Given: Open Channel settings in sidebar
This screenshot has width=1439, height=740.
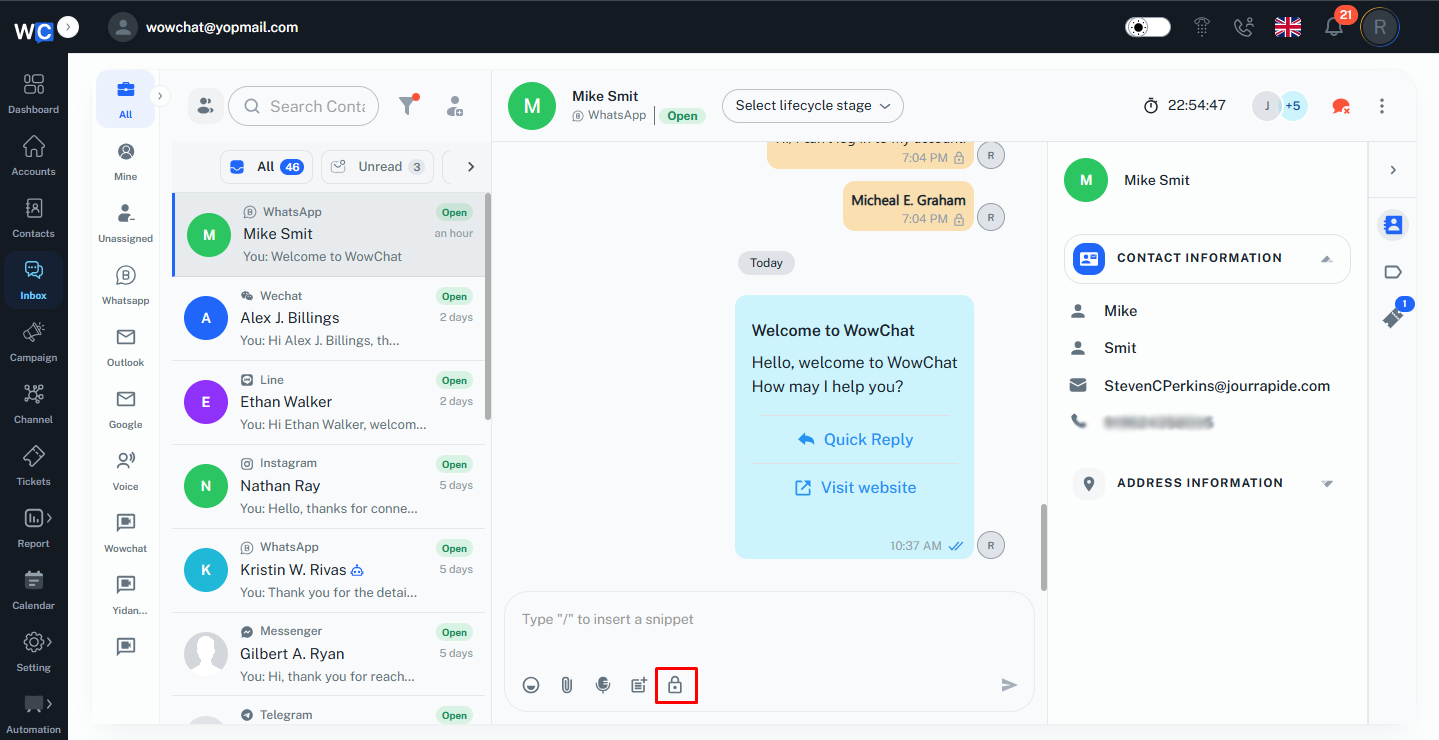Looking at the screenshot, I should point(34,404).
